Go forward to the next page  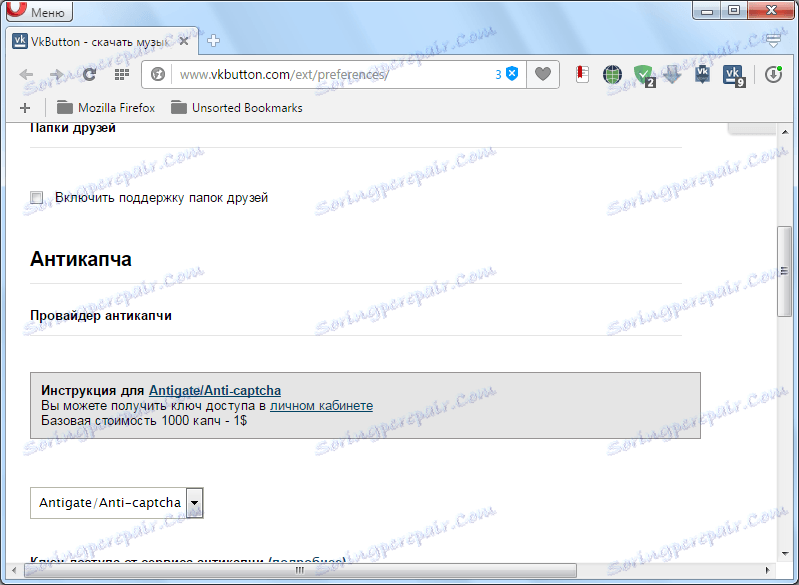pos(57,74)
